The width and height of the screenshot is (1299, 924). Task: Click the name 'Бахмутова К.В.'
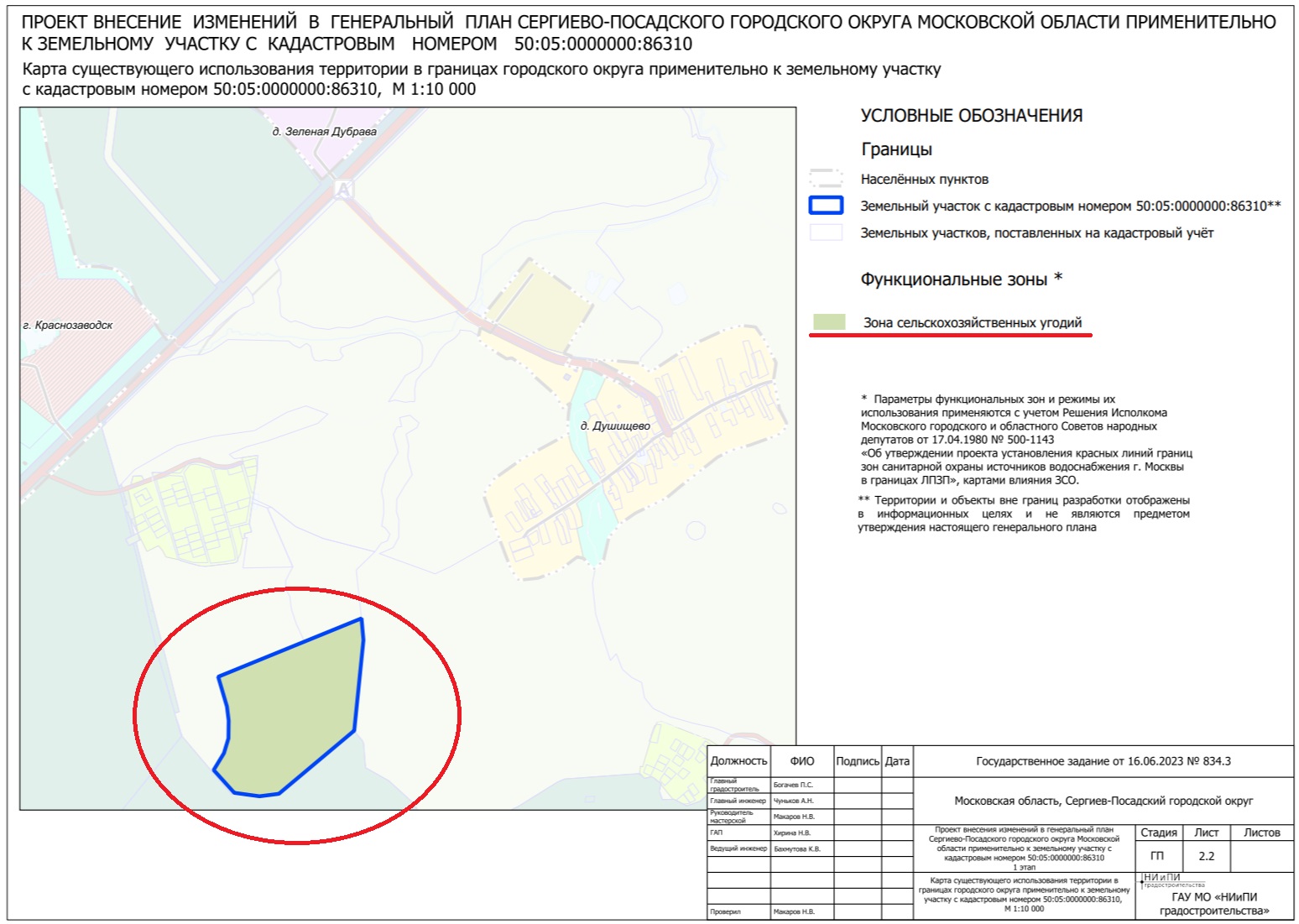(x=797, y=848)
